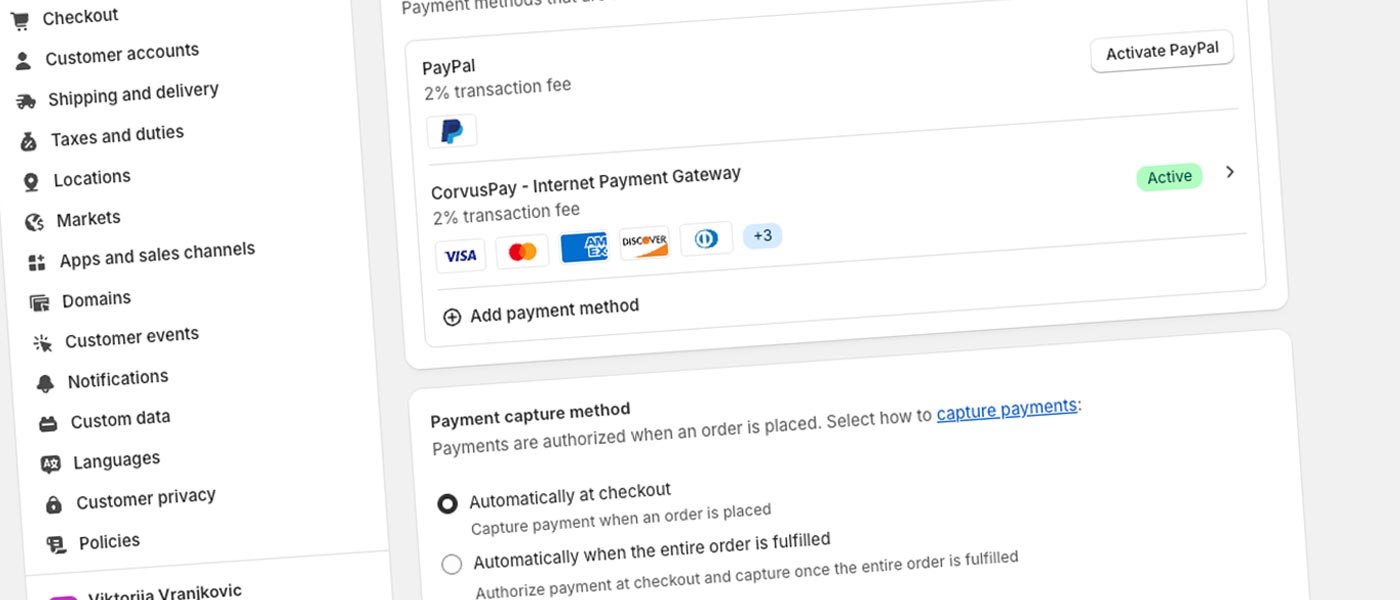The height and width of the screenshot is (600, 1400).
Task: Show the +3 additional payment card types
Action: [x=763, y=236]
